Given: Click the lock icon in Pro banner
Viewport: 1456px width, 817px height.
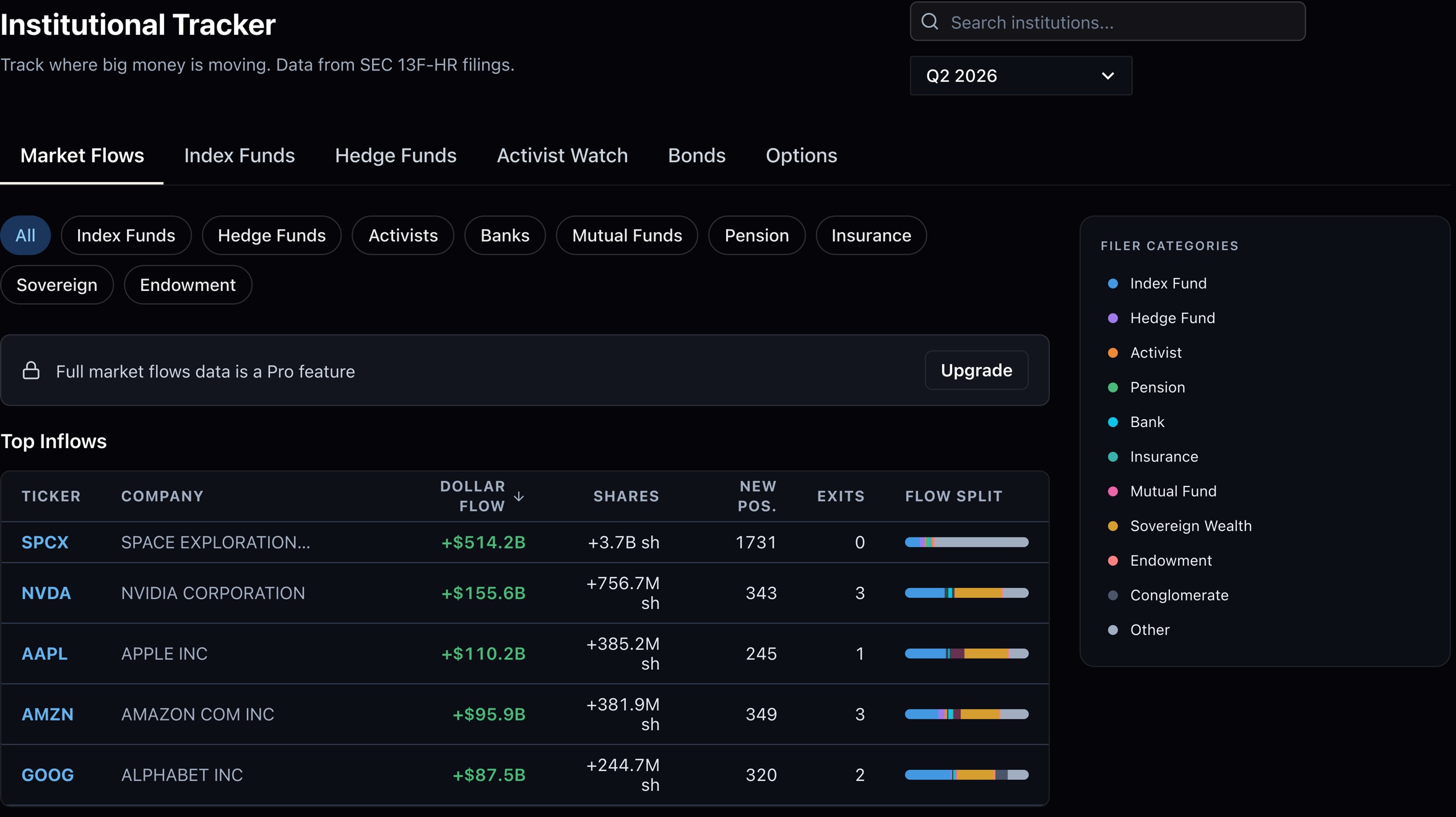Looking at the screenshot, I should tap(31, 370).
